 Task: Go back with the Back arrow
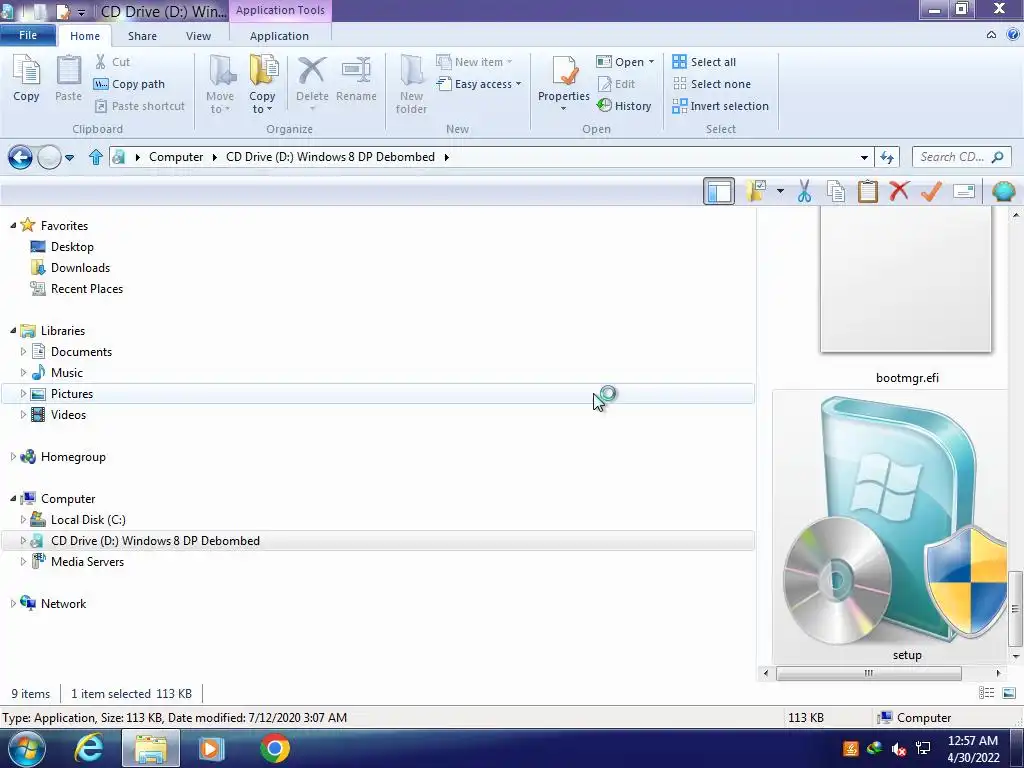click(x=20, y=157)
